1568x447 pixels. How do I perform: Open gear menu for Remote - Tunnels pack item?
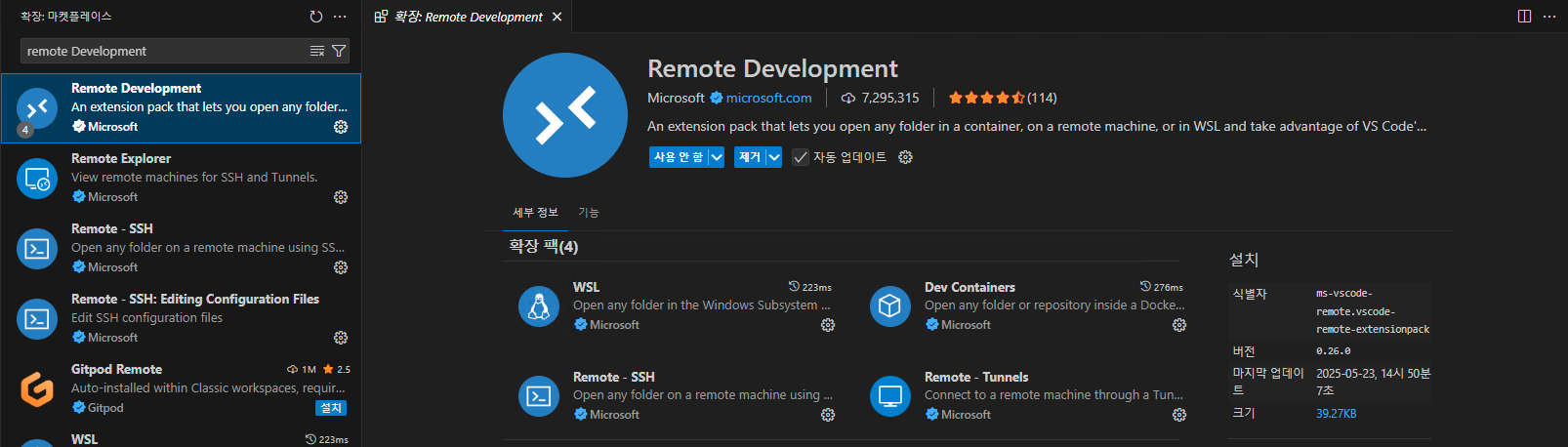coord(1179,415)
